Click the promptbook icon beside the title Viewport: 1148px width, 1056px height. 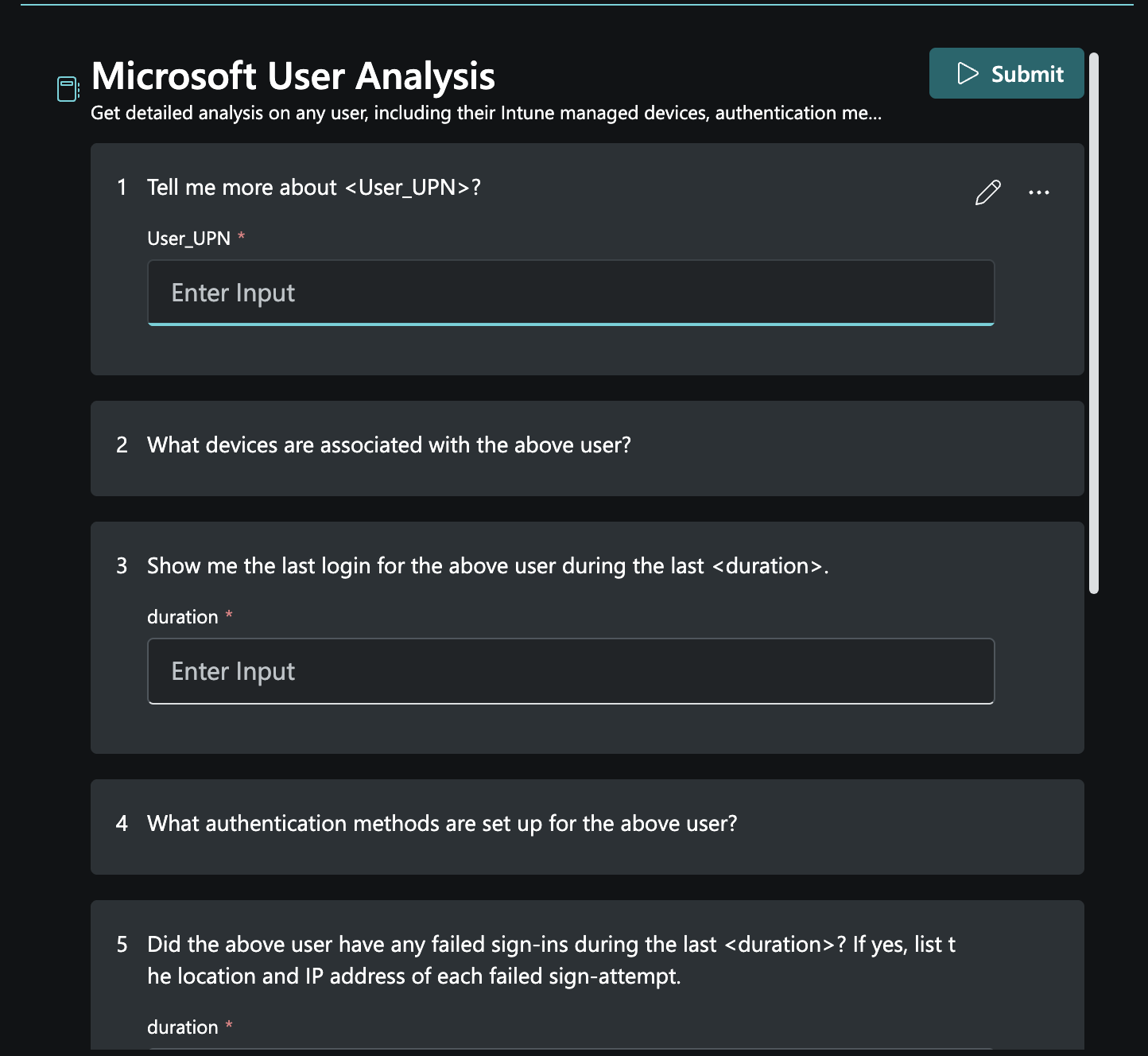(67, 89)
